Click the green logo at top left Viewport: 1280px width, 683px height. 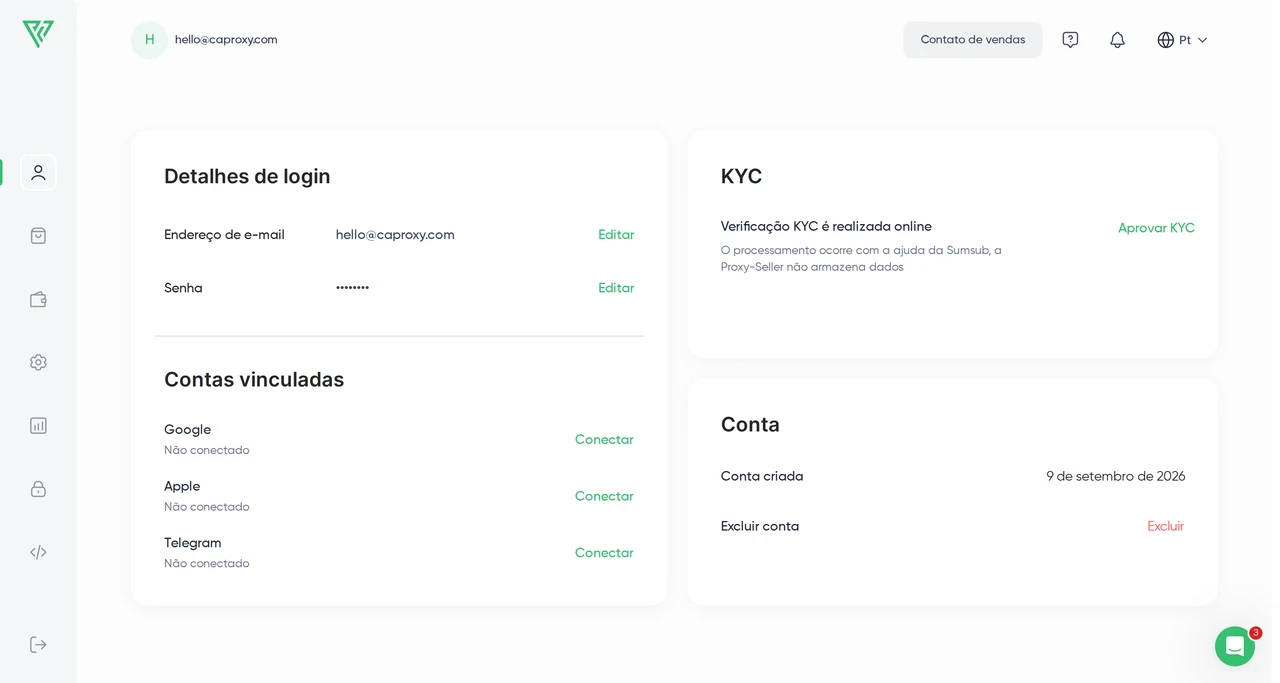tap(38, 34)
